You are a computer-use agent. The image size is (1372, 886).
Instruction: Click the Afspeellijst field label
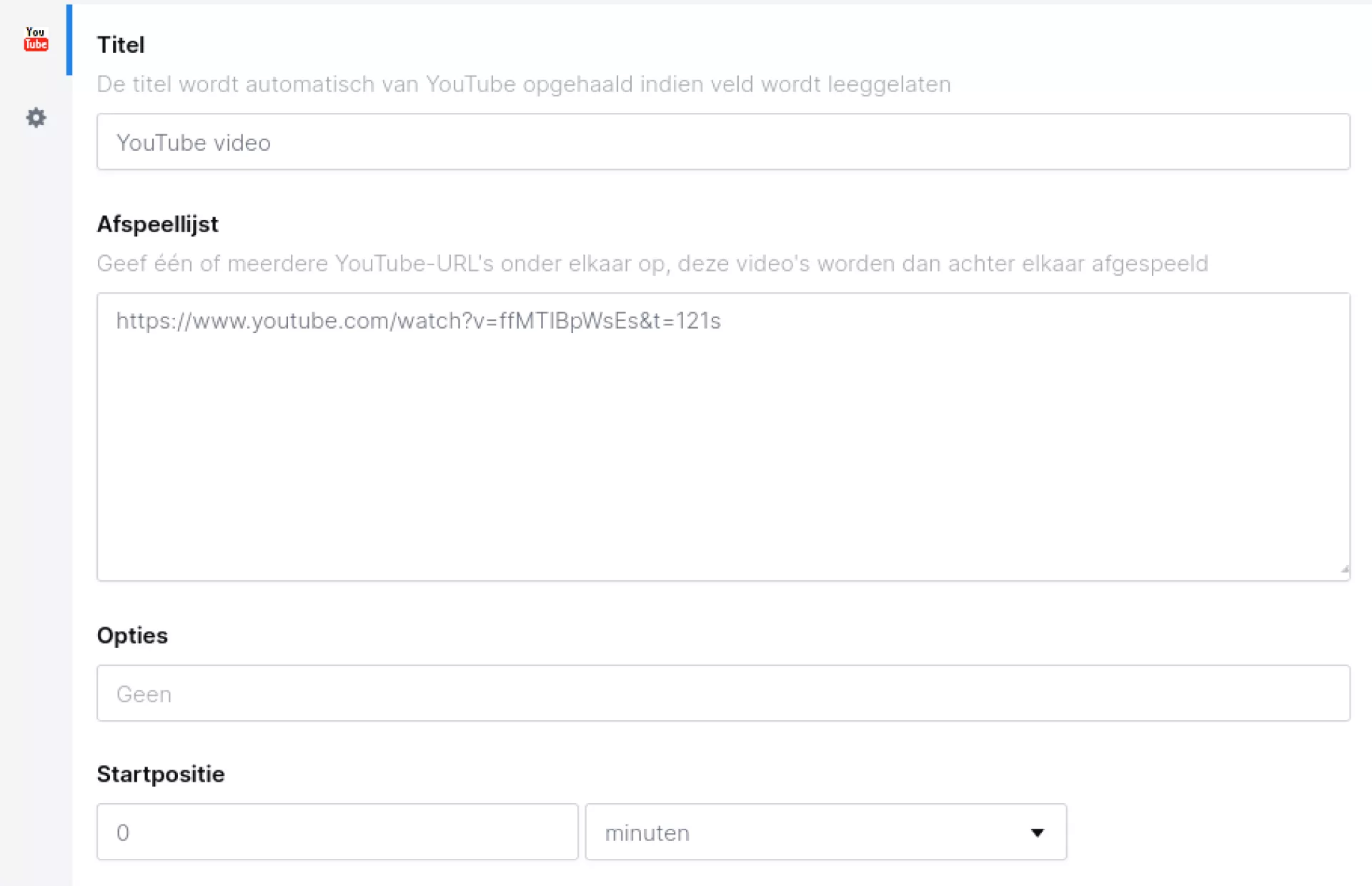pyautogui.click(x=157, y=224)
